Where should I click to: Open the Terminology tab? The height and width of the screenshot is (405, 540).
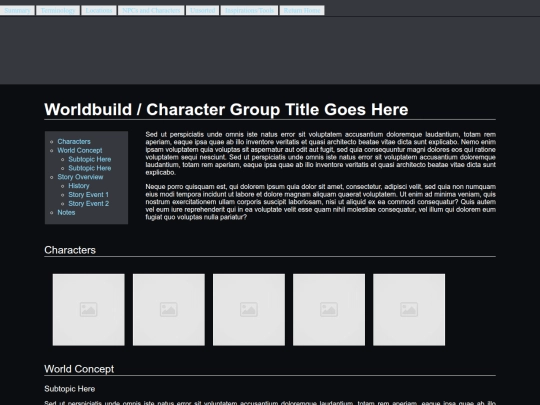tap(58, 10)
